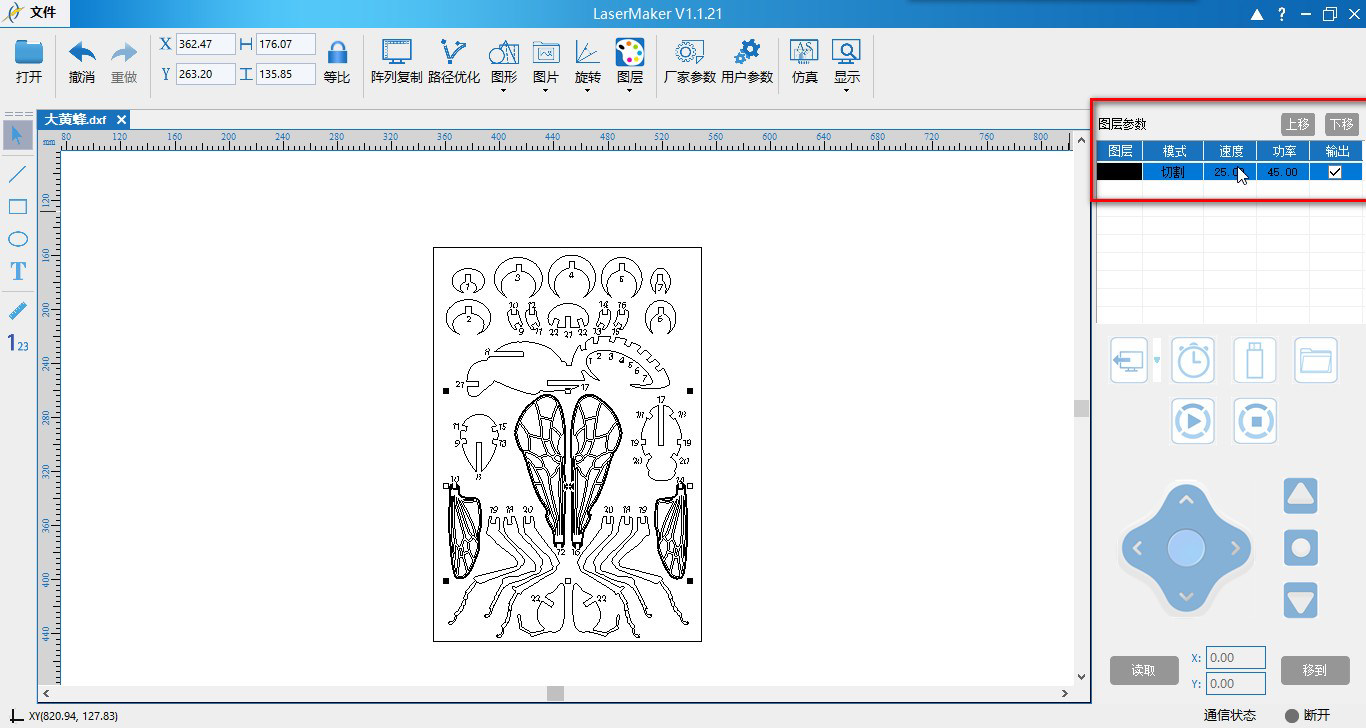
Task: Click the stop button
Action: 1255,421
